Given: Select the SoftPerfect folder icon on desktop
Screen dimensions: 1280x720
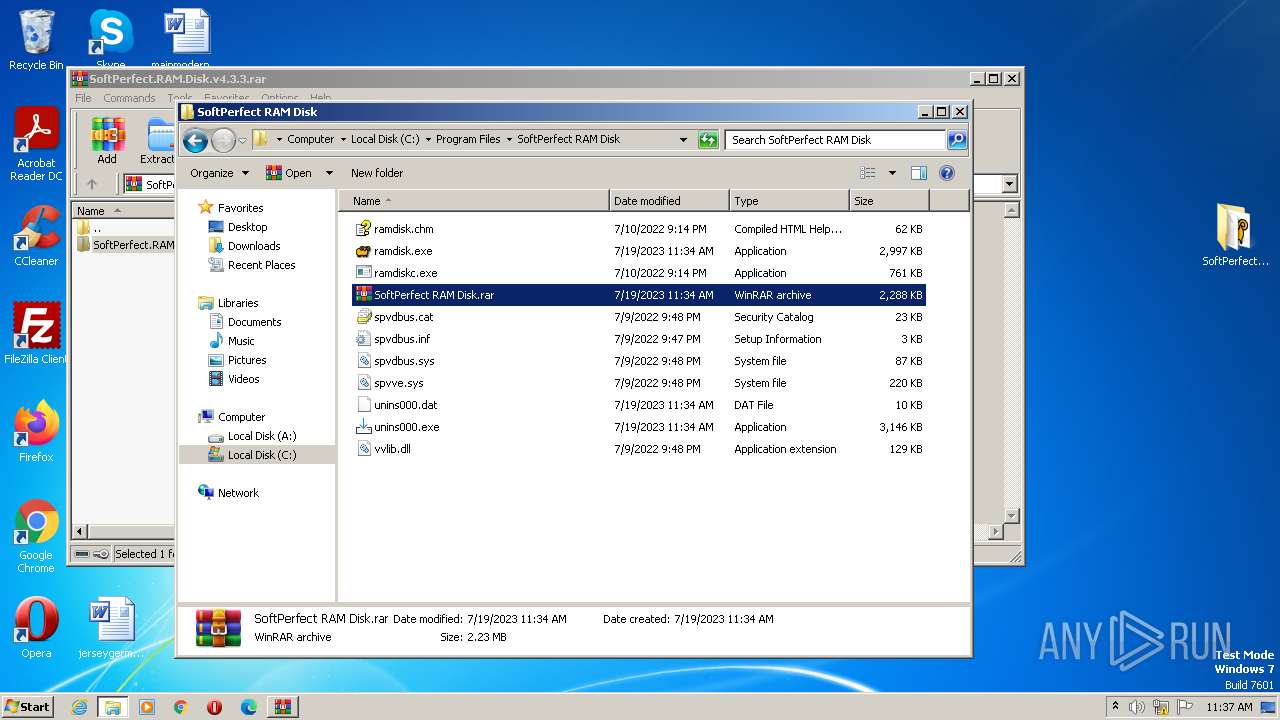Looking at the screenshot, I should click(x=1235, y=235).
